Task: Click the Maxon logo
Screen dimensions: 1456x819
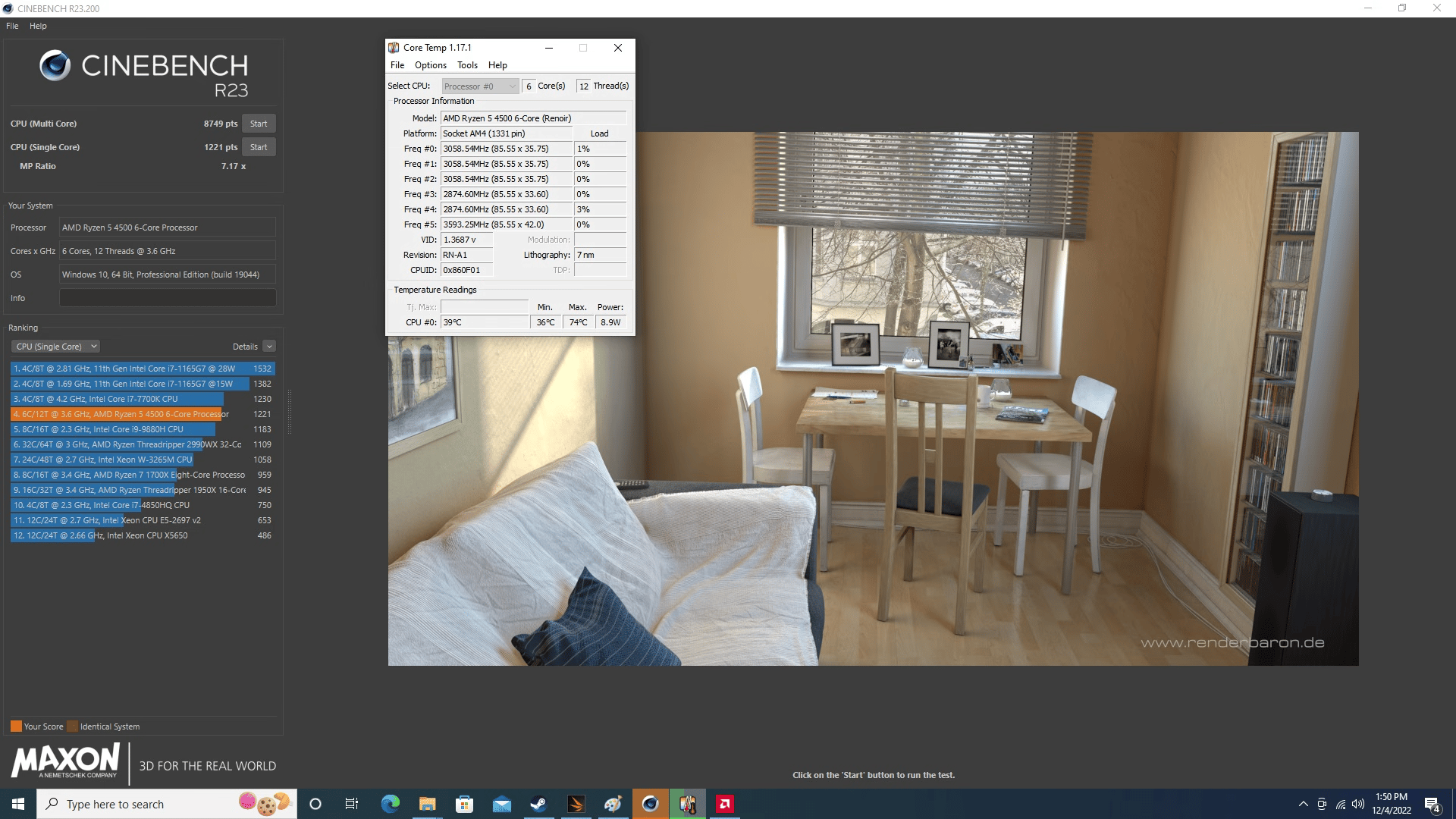Action: pos(65,761)
